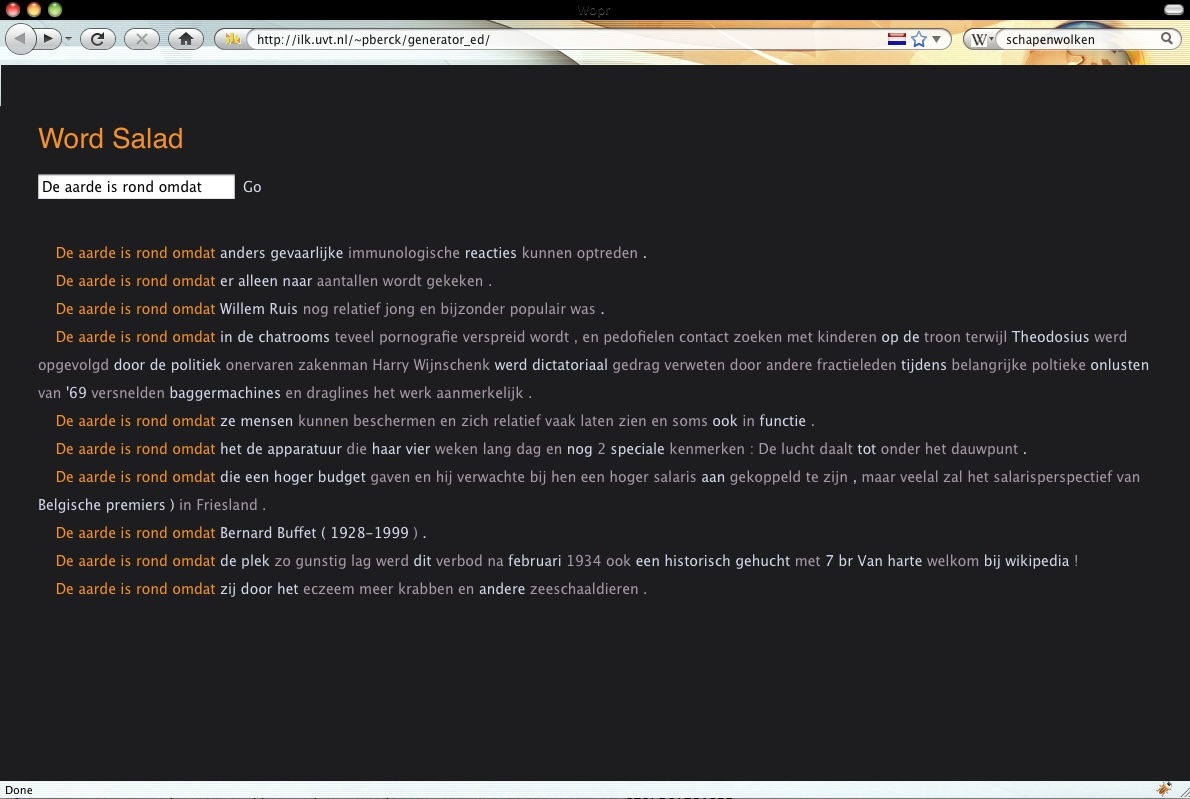Click the green zoom window button
This screenshot has height=799, width=1190.
[54, 9]
